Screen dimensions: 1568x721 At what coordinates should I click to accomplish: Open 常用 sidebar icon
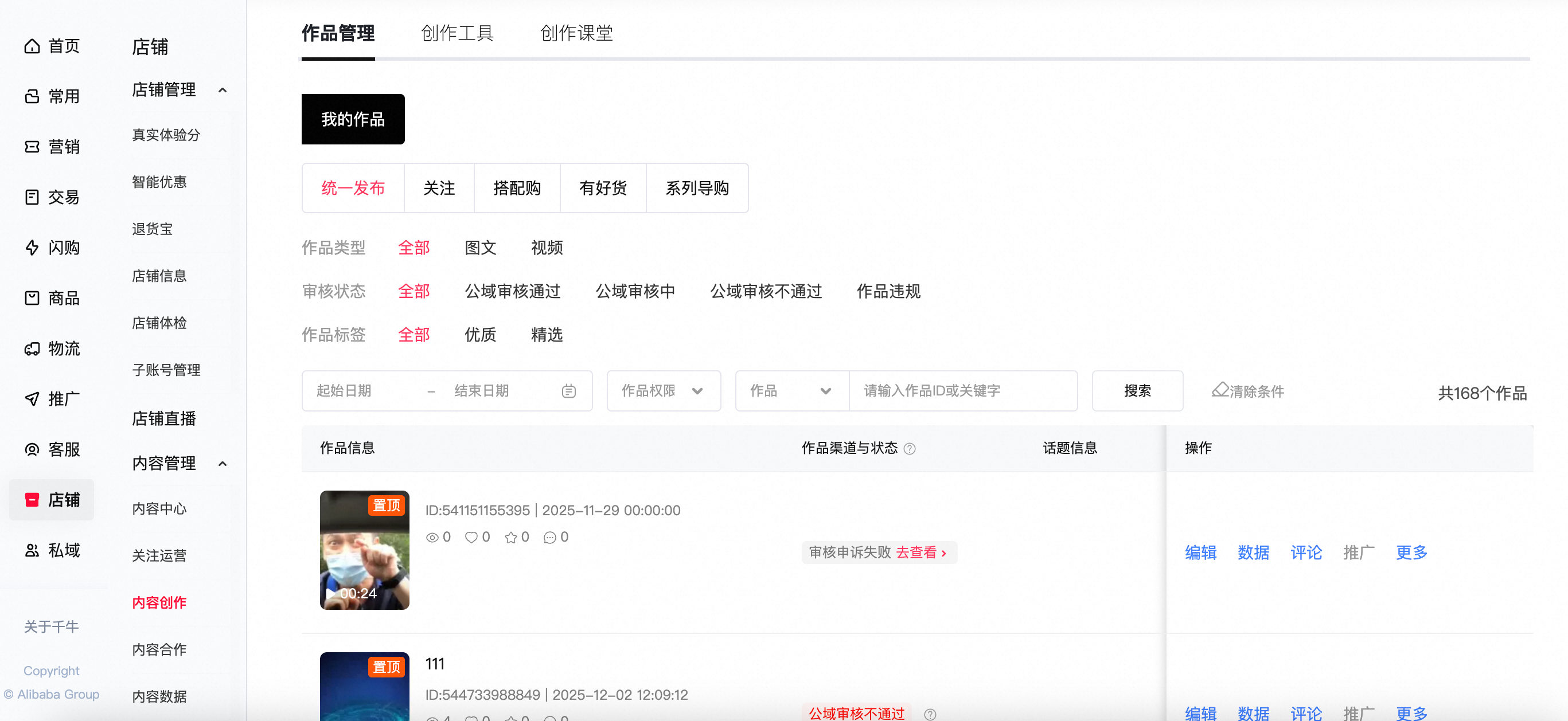click(x=32, y=97)
